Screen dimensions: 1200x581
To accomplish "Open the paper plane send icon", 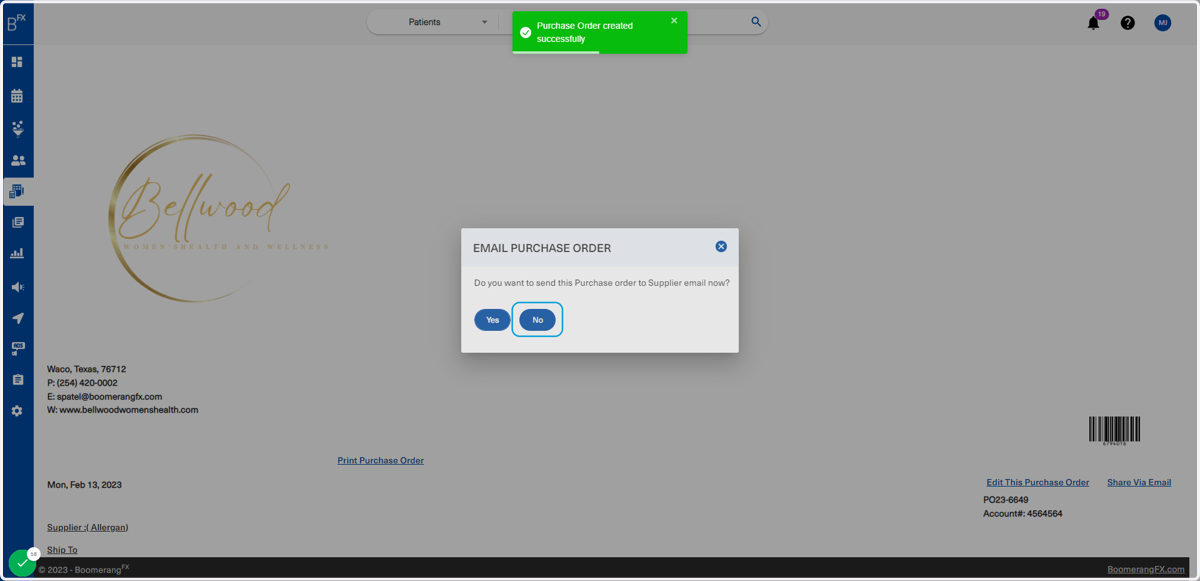I will pos(17,318).
